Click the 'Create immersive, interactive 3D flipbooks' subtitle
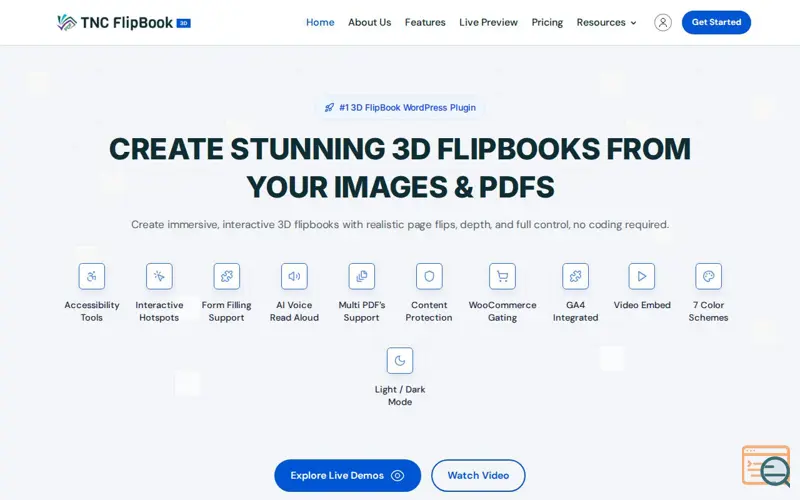The height and width of the screenshot is (500, 800). [400, 224]
